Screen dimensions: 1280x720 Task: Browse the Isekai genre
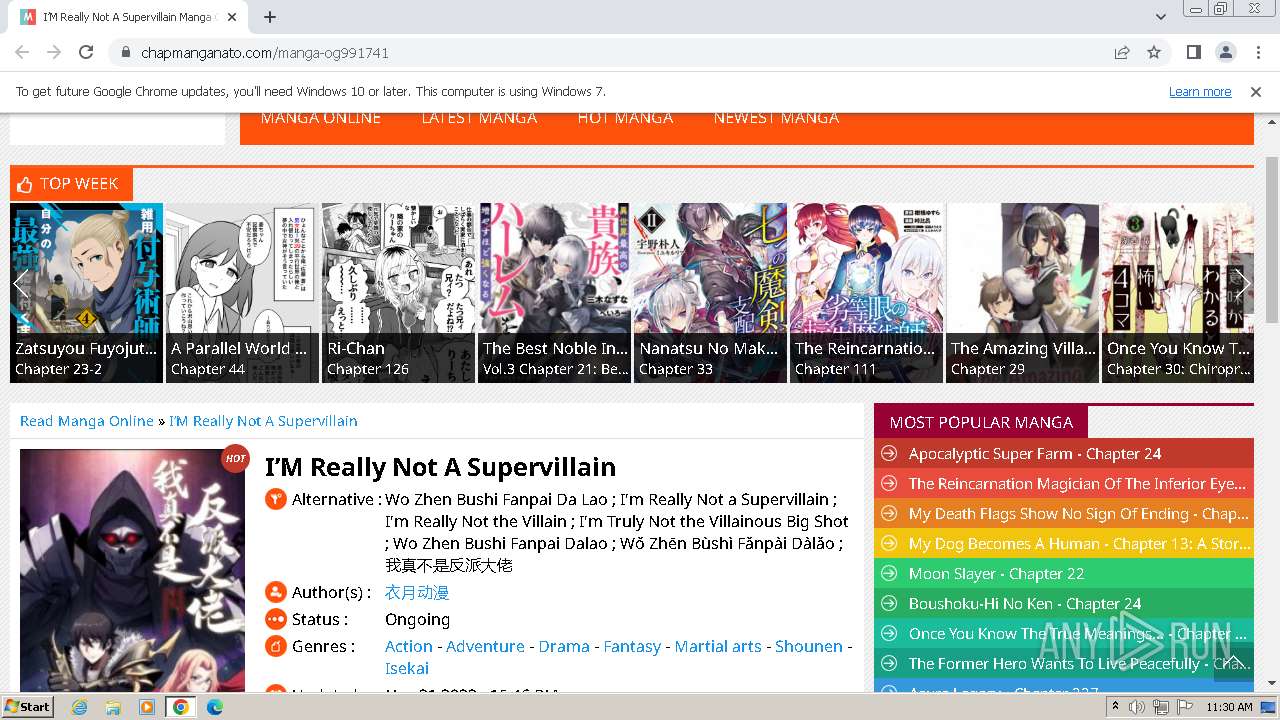click(x=407, y=668)
